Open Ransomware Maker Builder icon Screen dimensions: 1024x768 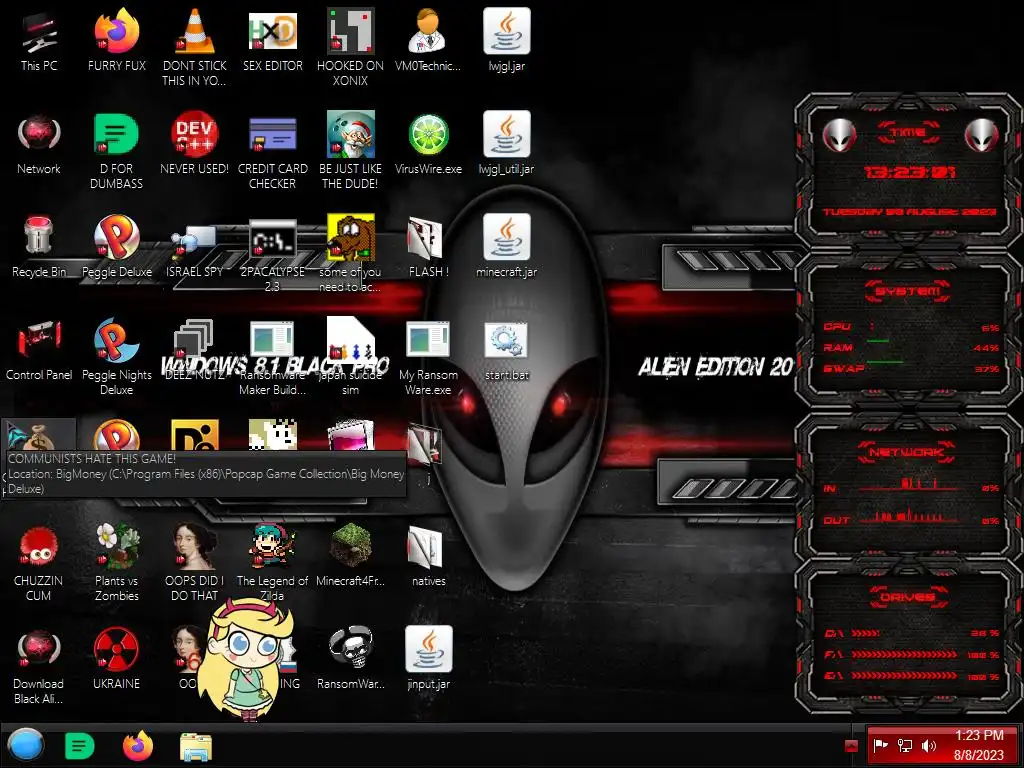[272, 340]
